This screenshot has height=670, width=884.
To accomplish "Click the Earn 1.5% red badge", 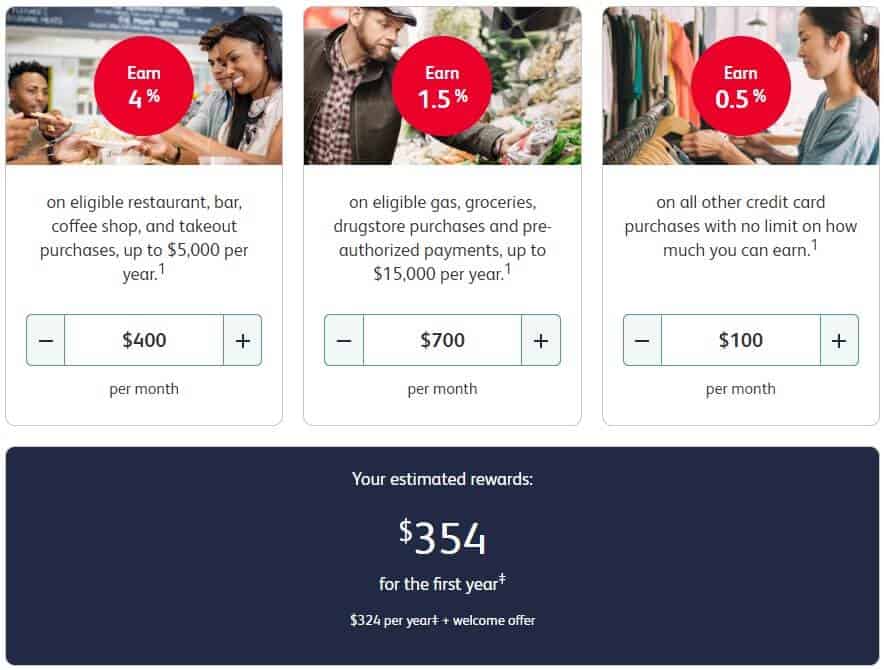I will point(443,86).
